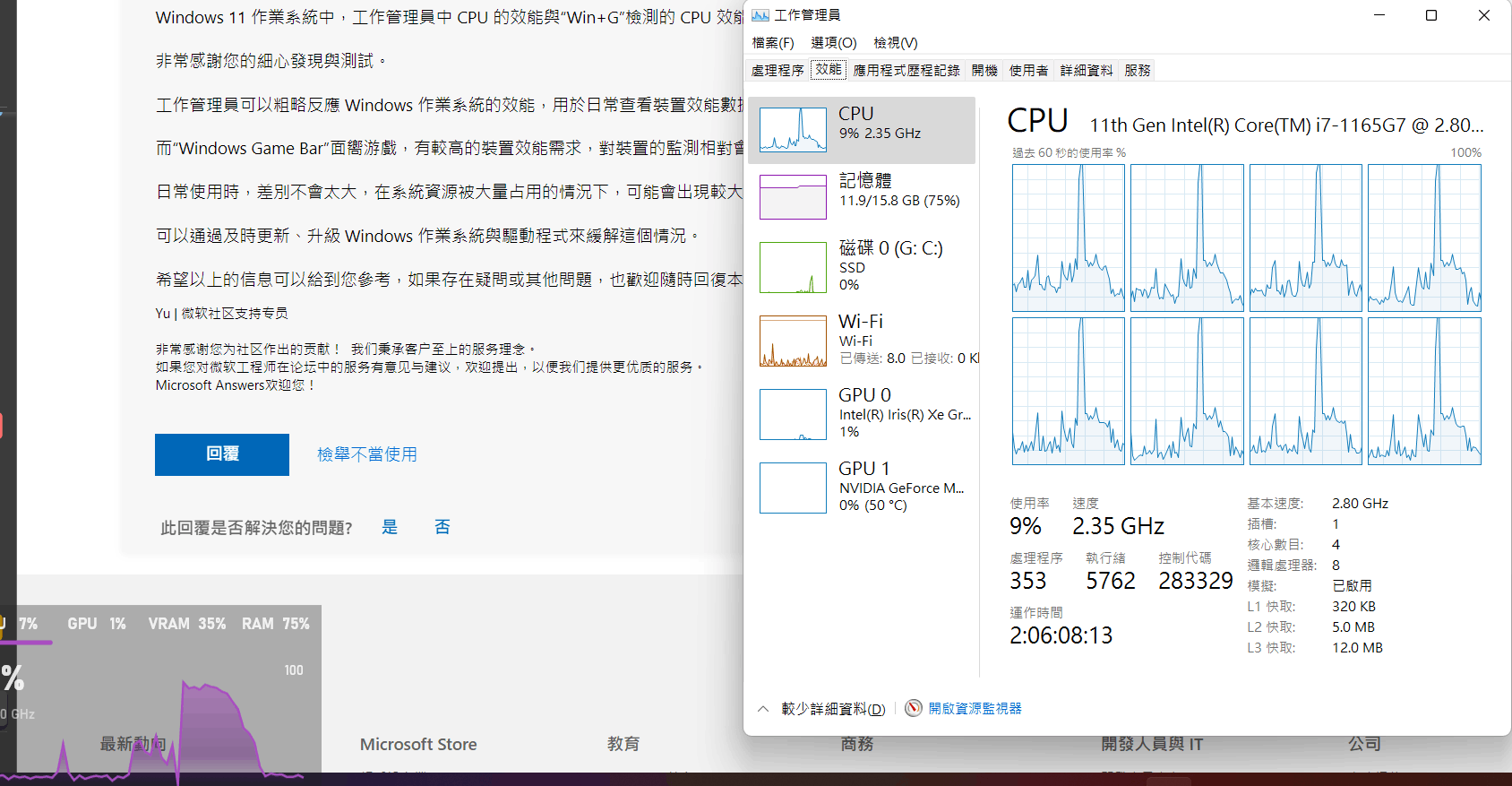Click the blue 回覆 button on webpage

pos(222,454)
